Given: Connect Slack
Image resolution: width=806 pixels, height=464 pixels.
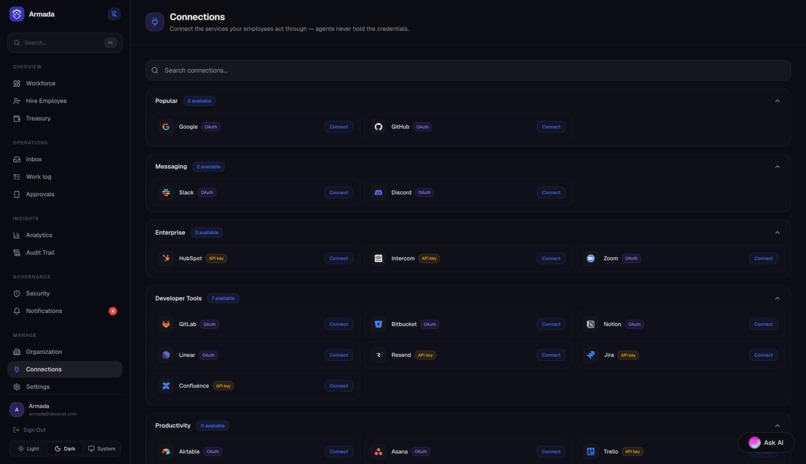Looking at the screenshot, I should click(x=339, y=193).
